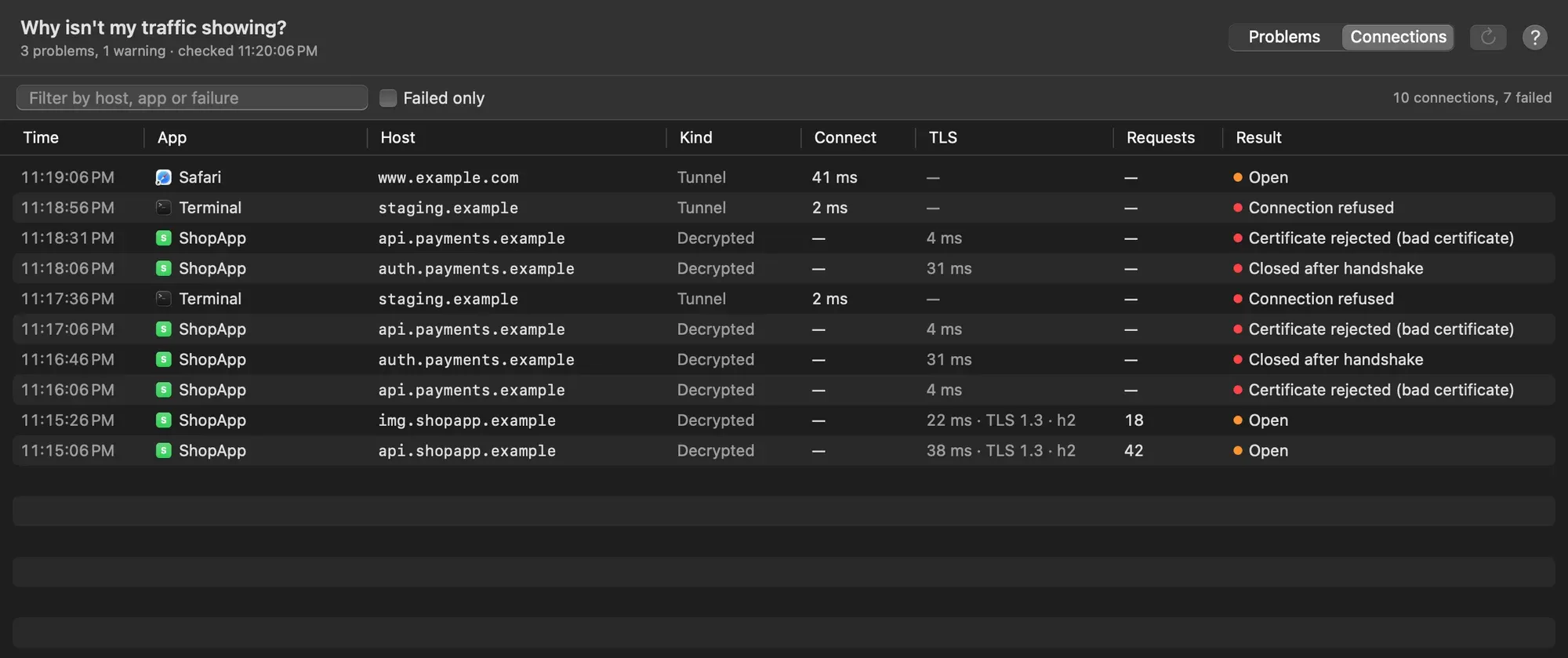Click the ShopApp icon in the 11:16:46 row
The width and height of the screenshot is (1568, 658).
[x=163, y=359]
